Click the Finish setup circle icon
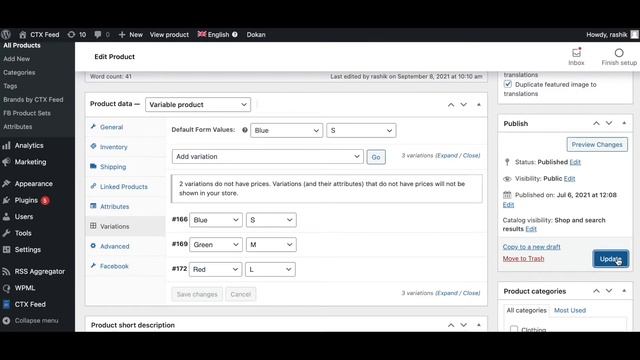 619,53
